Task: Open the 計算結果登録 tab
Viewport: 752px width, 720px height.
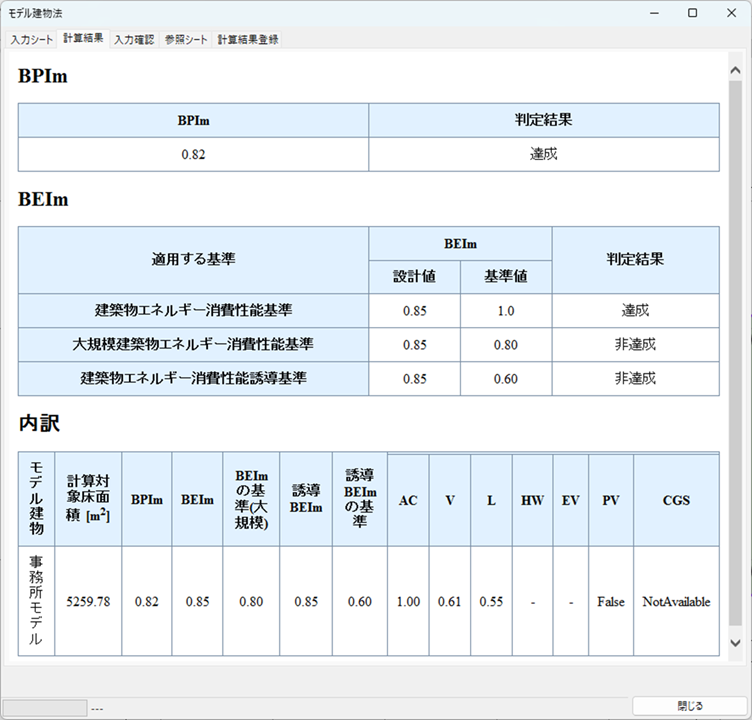Action: point(249,40)
